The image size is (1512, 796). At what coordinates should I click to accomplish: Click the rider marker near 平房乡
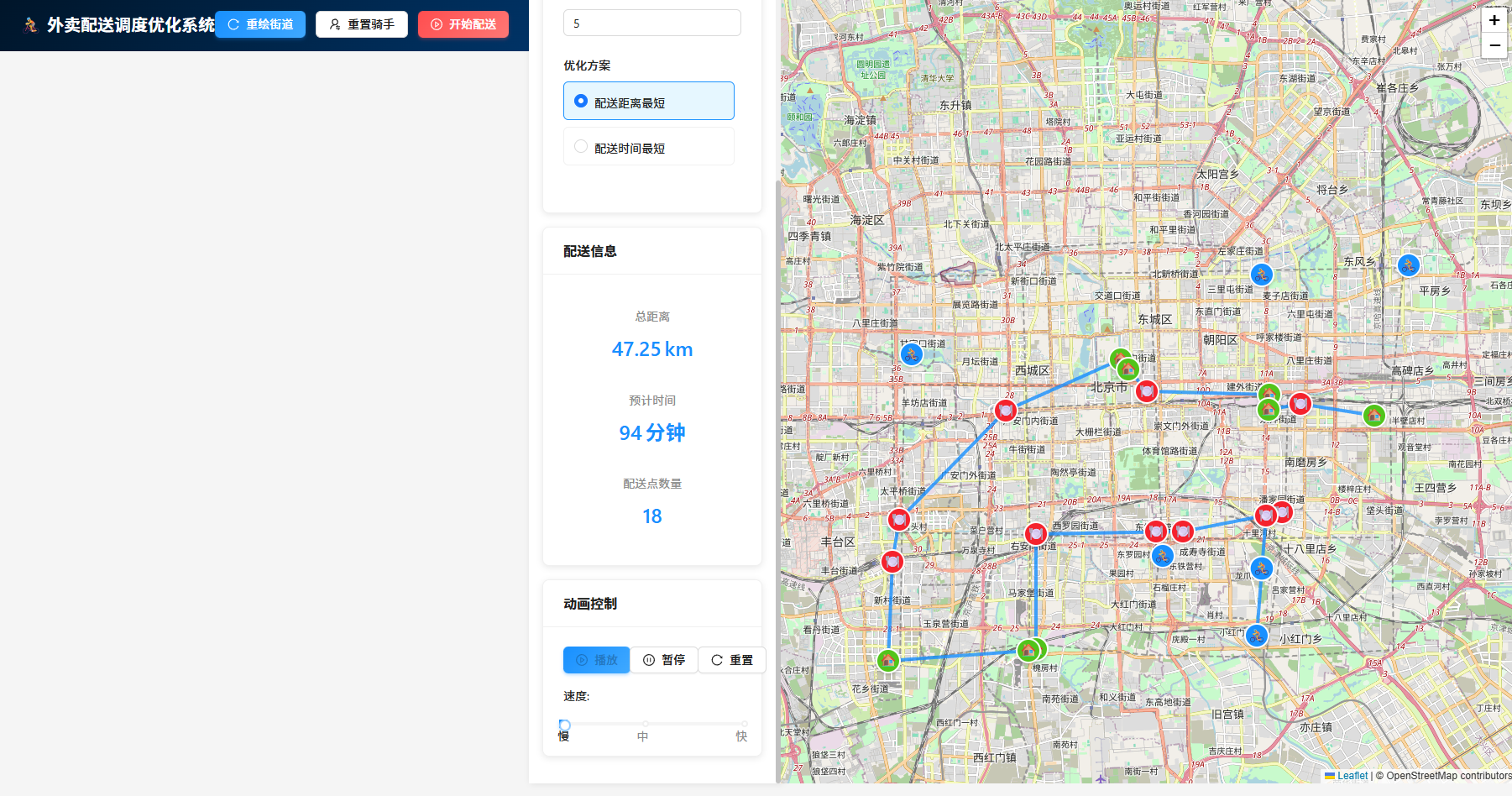coord(1408,265)
